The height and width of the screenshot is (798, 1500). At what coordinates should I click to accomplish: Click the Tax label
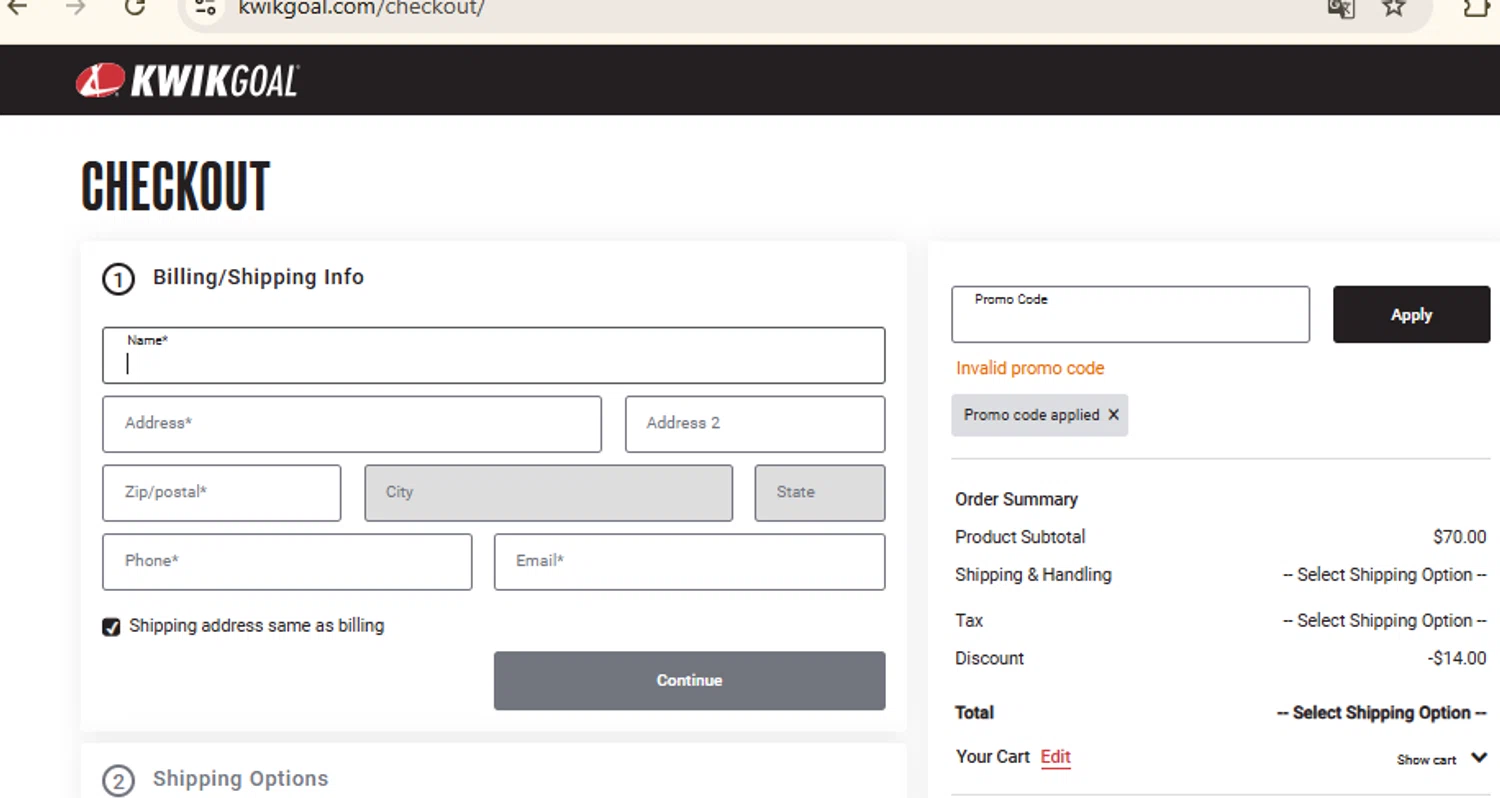click(x=969, y=620)
